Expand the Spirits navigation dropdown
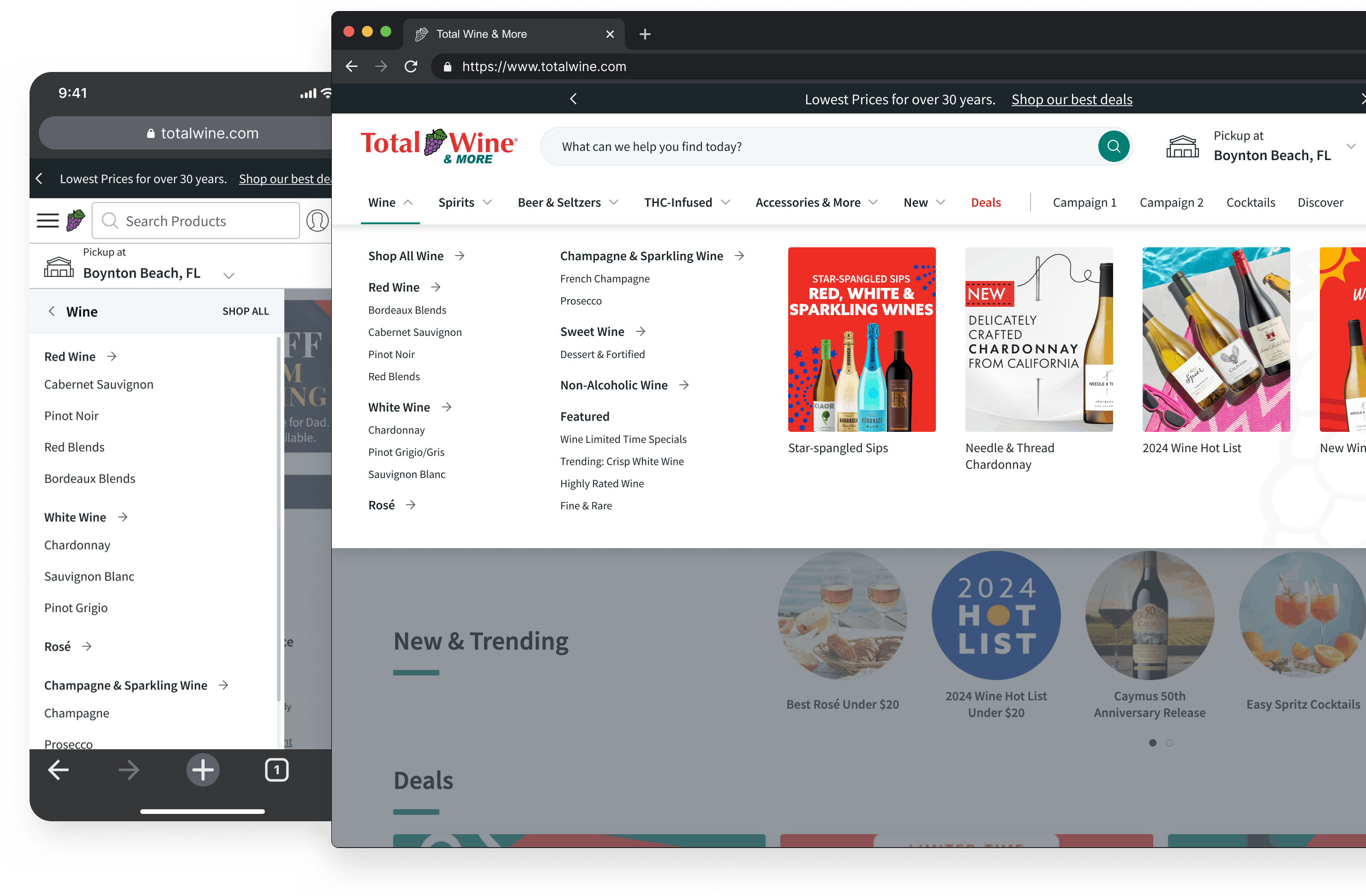 (465, 203)
